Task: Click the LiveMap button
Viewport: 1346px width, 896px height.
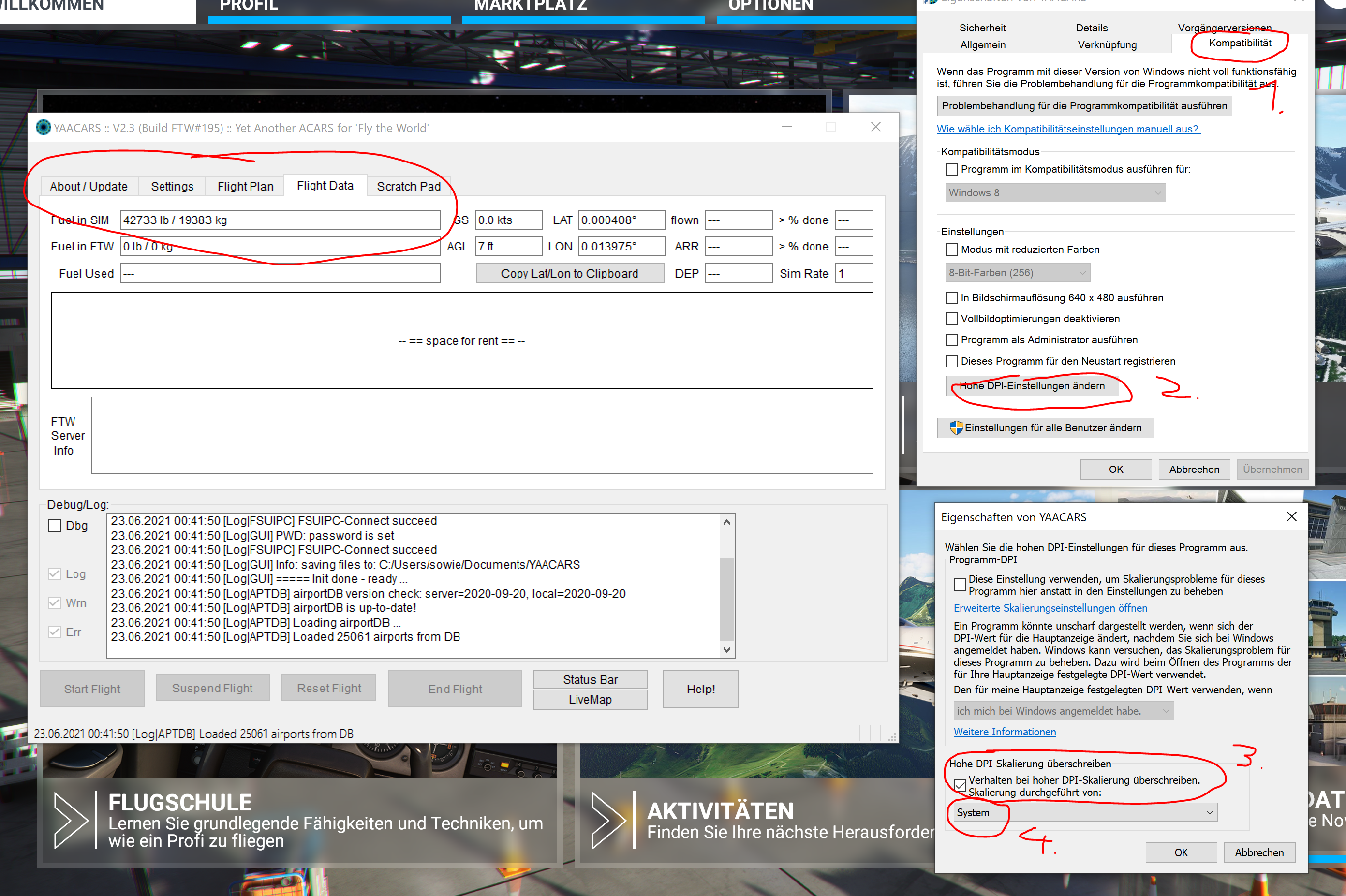Action: [591, 699]
